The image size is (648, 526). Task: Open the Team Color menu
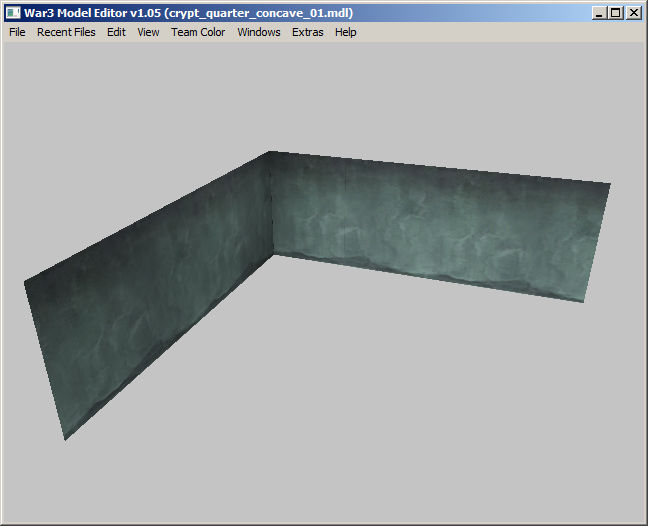click(198, 32)
